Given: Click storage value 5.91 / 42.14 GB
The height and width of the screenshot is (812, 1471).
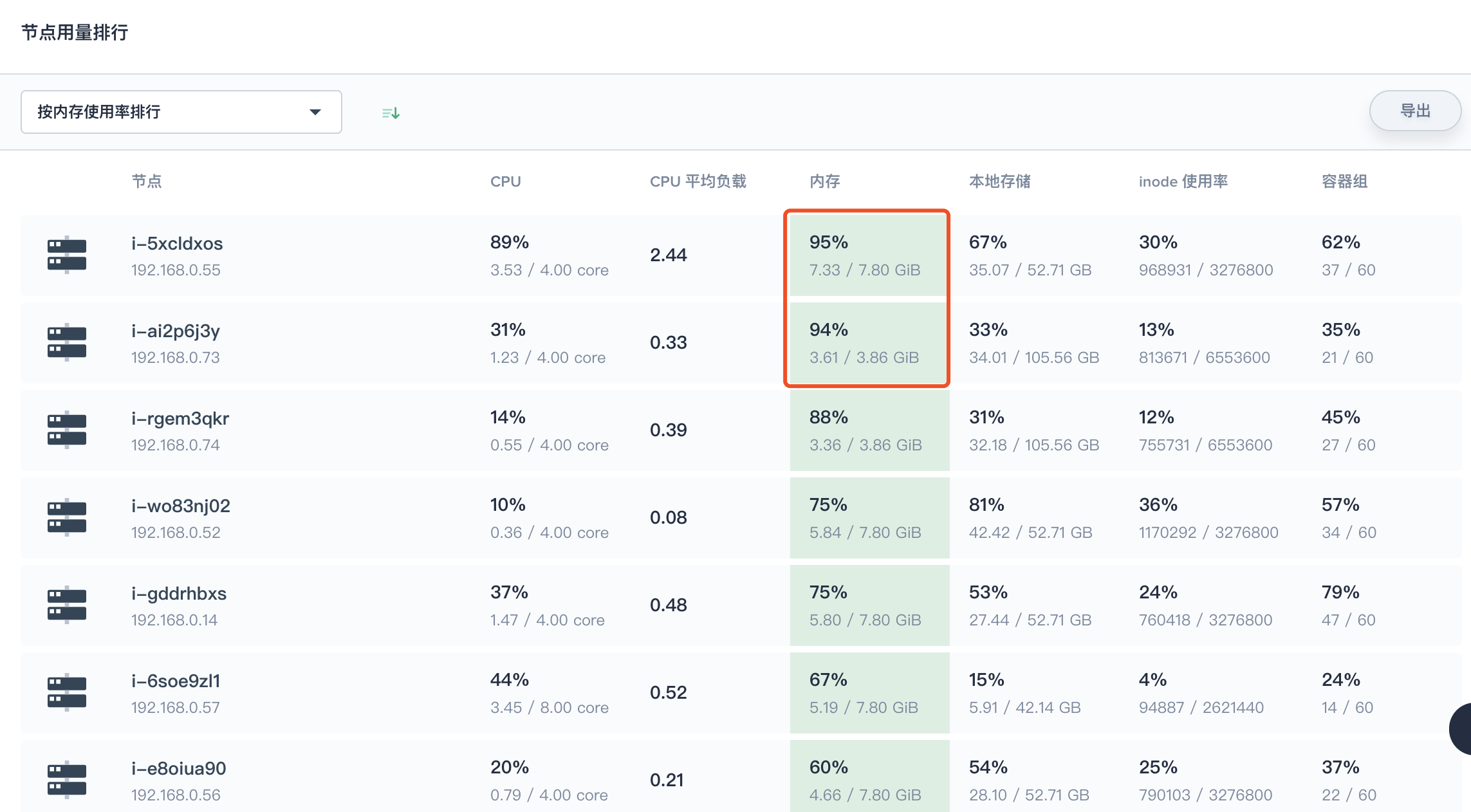Looking at the screenshot, I should click(x=1025, y=708).
